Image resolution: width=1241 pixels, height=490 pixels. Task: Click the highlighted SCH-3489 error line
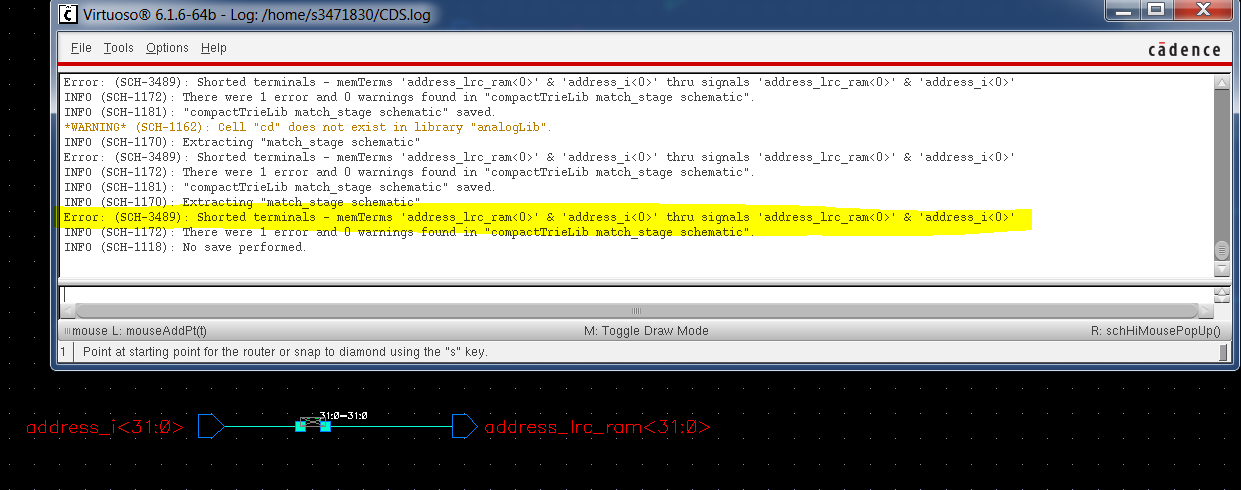click(x=540, y=217)
